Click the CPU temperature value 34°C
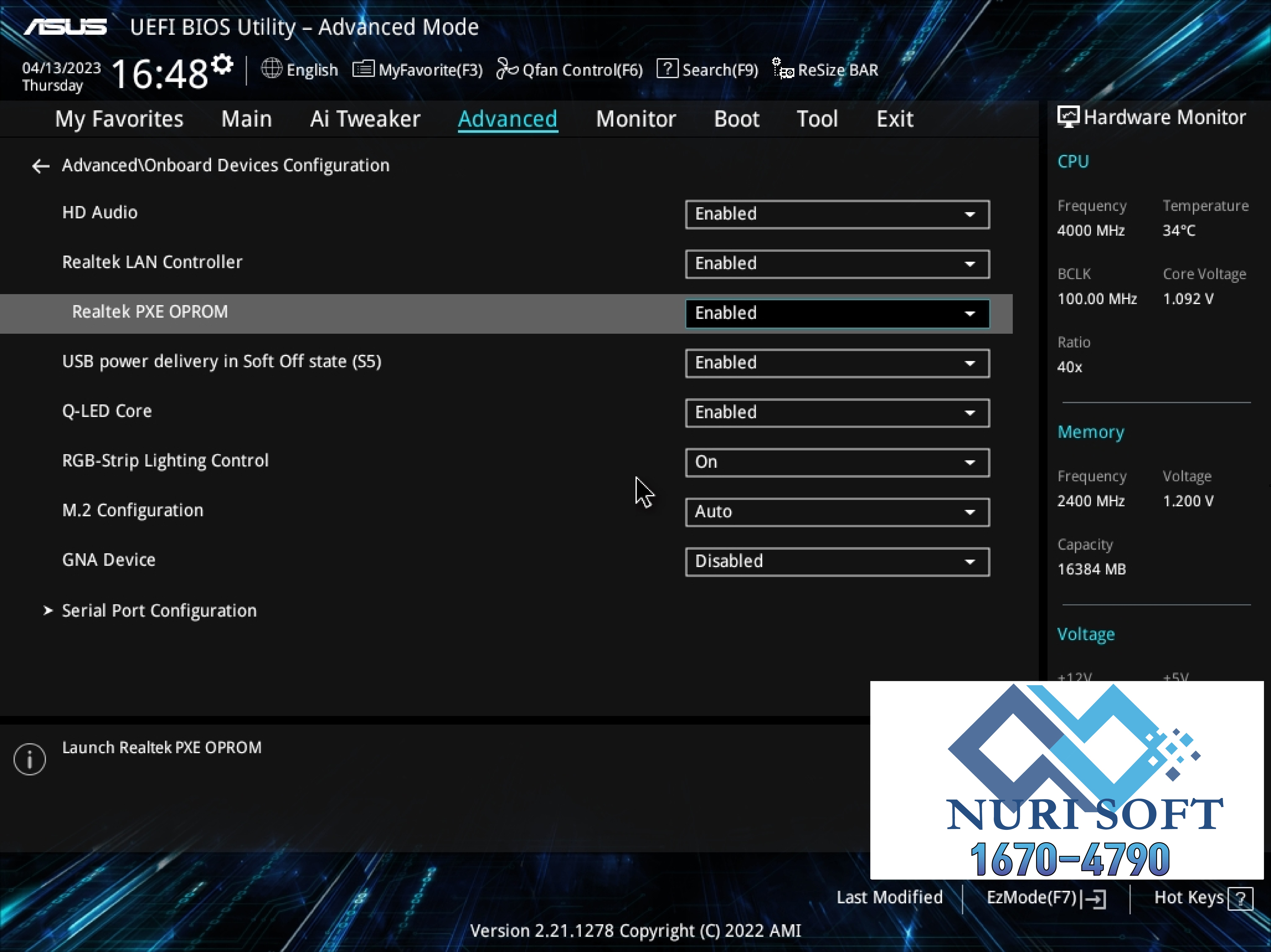Image resolution: width=1271 pixels, height=952 pixels. (1179, 231)
